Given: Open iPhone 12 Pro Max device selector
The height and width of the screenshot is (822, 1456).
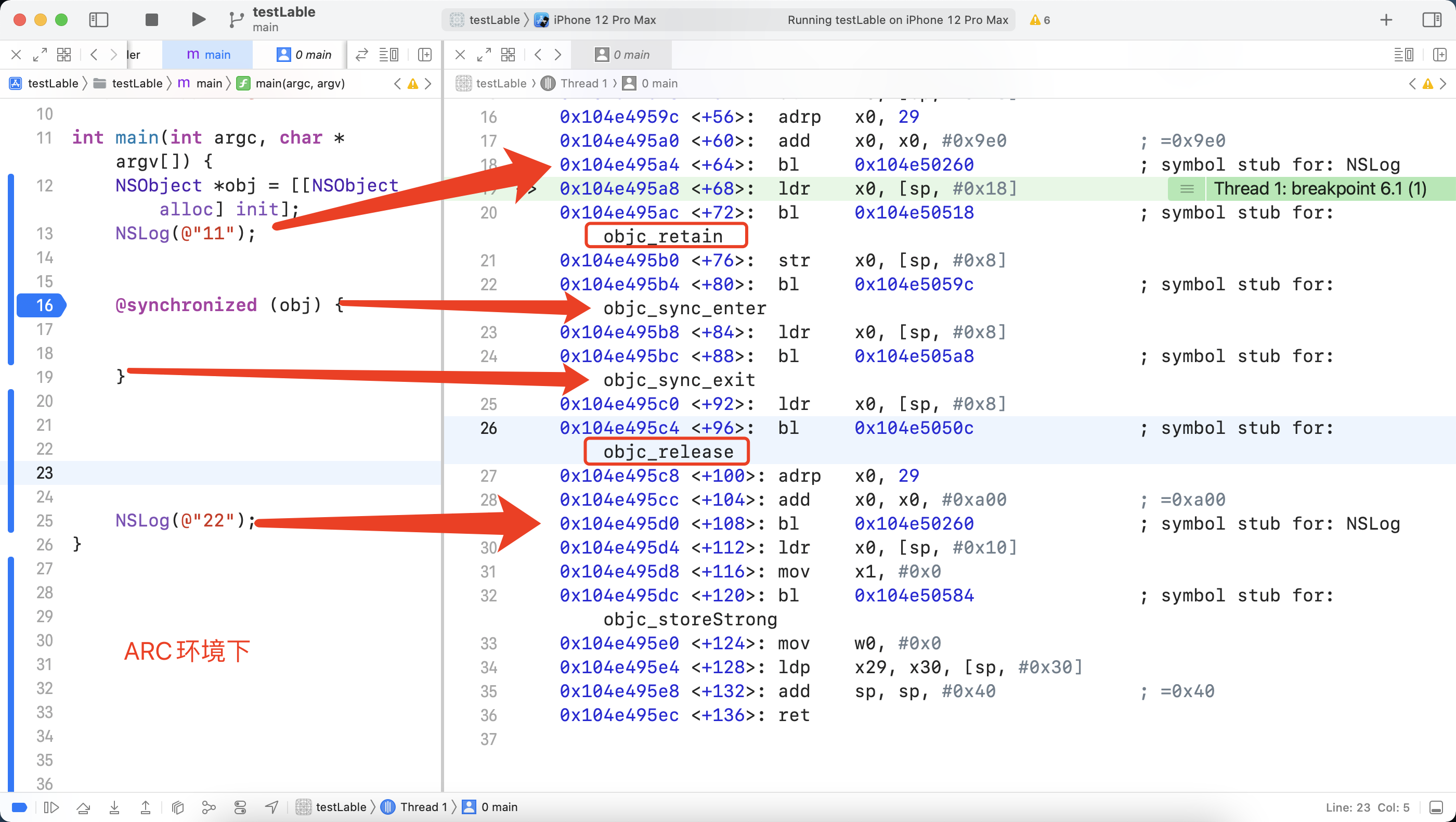Looking at the screenshot, I should [x=604, y=20].
